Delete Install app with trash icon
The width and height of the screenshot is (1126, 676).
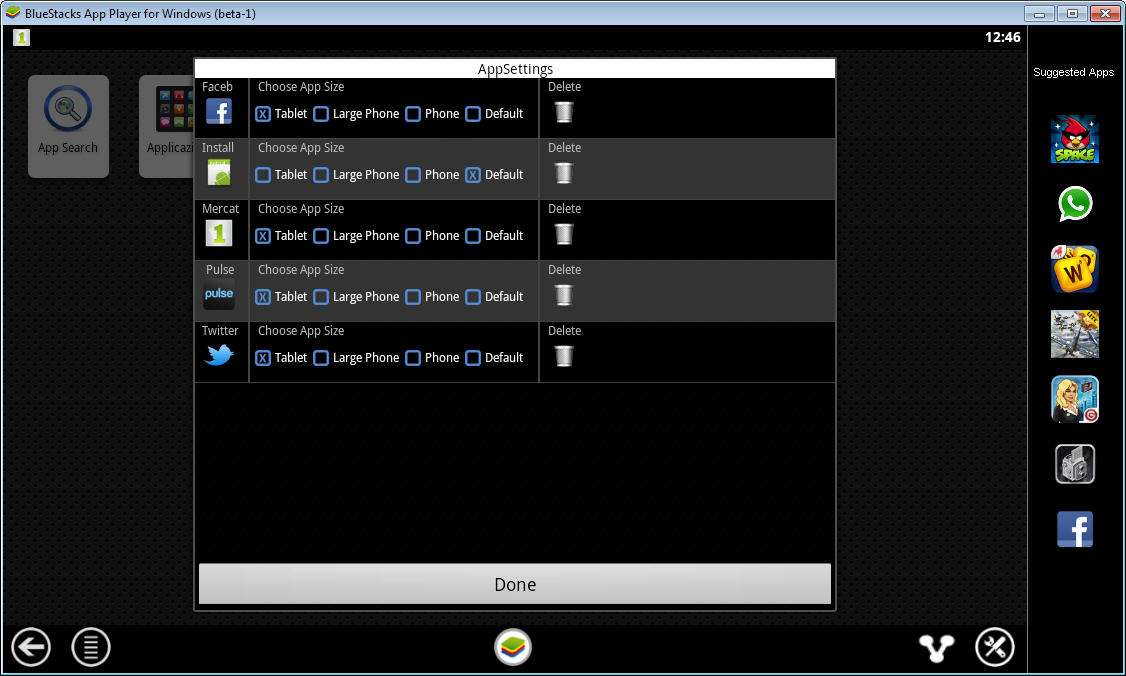pyautogui.click(x=564, y=173)
